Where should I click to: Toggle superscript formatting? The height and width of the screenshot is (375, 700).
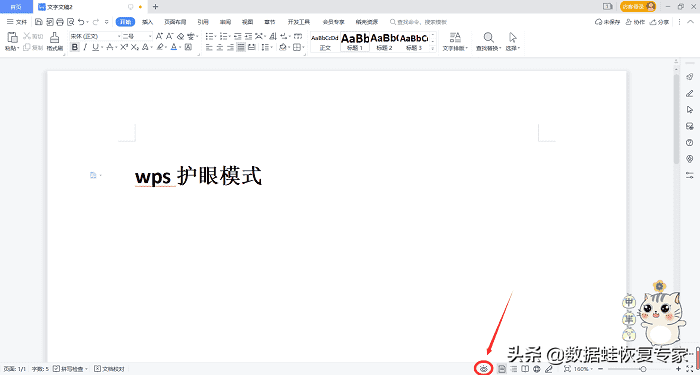[x=124, y=47]
